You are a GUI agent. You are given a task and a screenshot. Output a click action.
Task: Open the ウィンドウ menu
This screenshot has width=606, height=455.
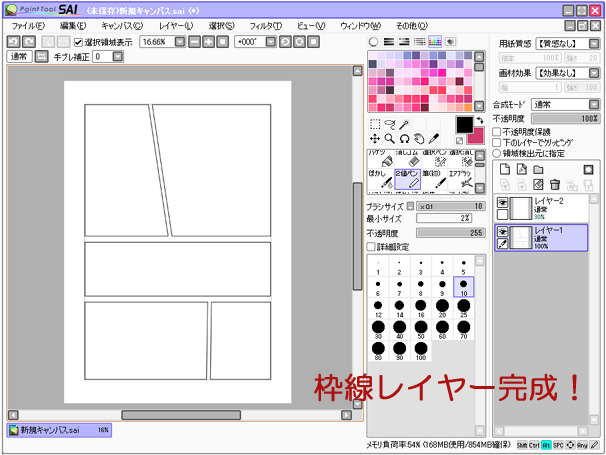coord(361,26)
